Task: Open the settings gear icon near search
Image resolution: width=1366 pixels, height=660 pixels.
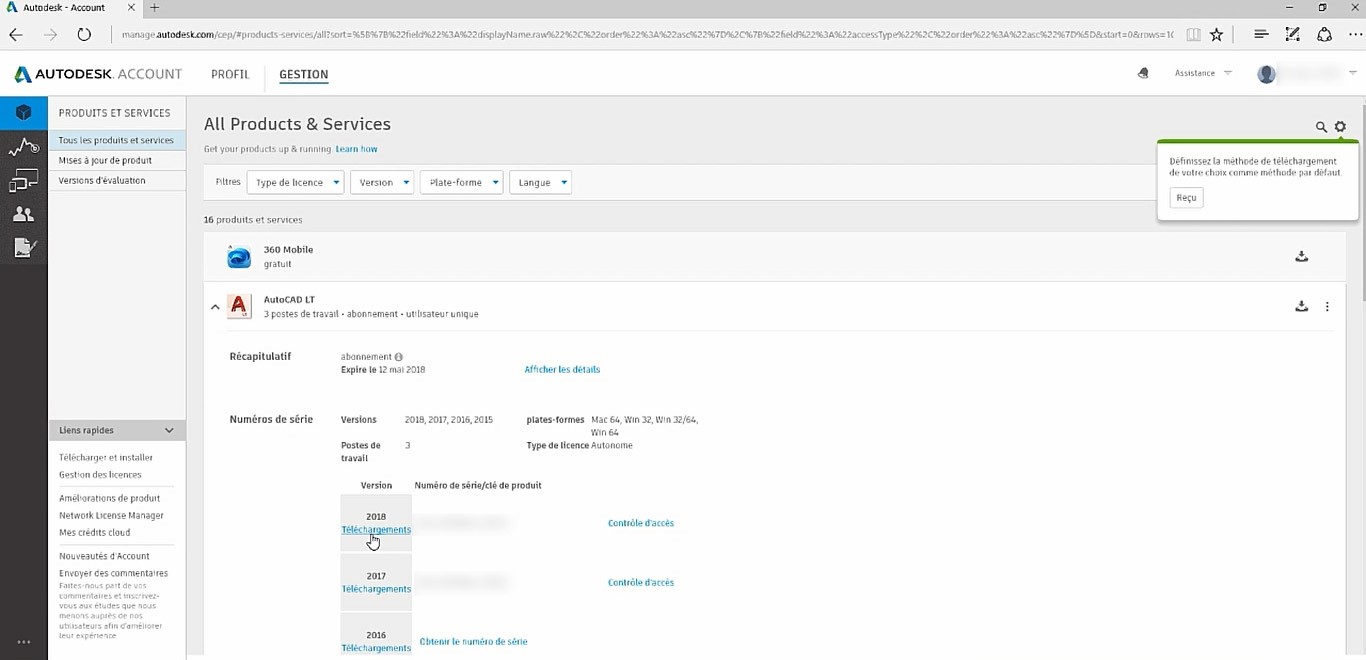Action: [1340, 127]
